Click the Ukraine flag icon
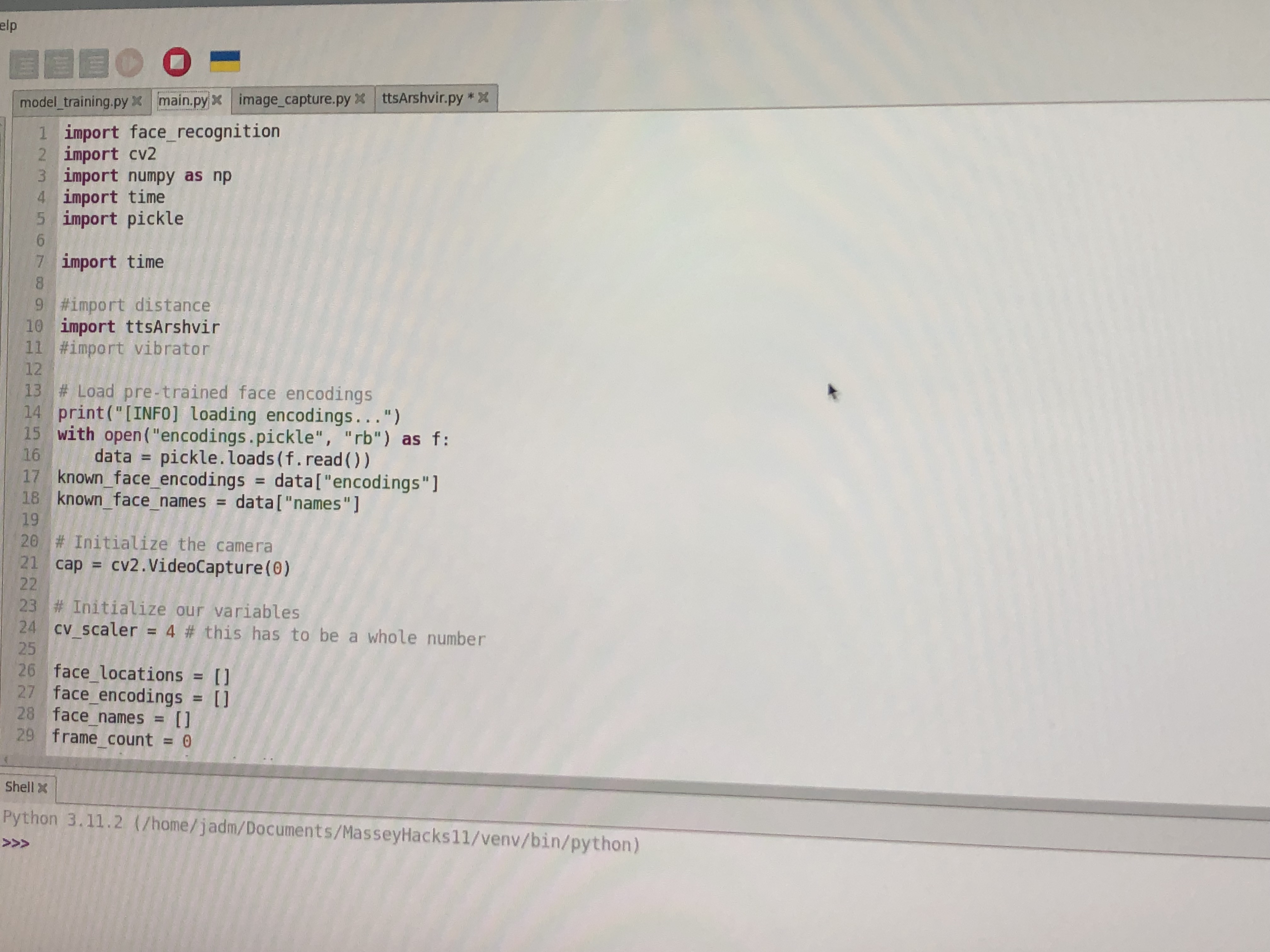This screenshot has width=1270, height=952. pyautogui.click(x=225, y=61)
